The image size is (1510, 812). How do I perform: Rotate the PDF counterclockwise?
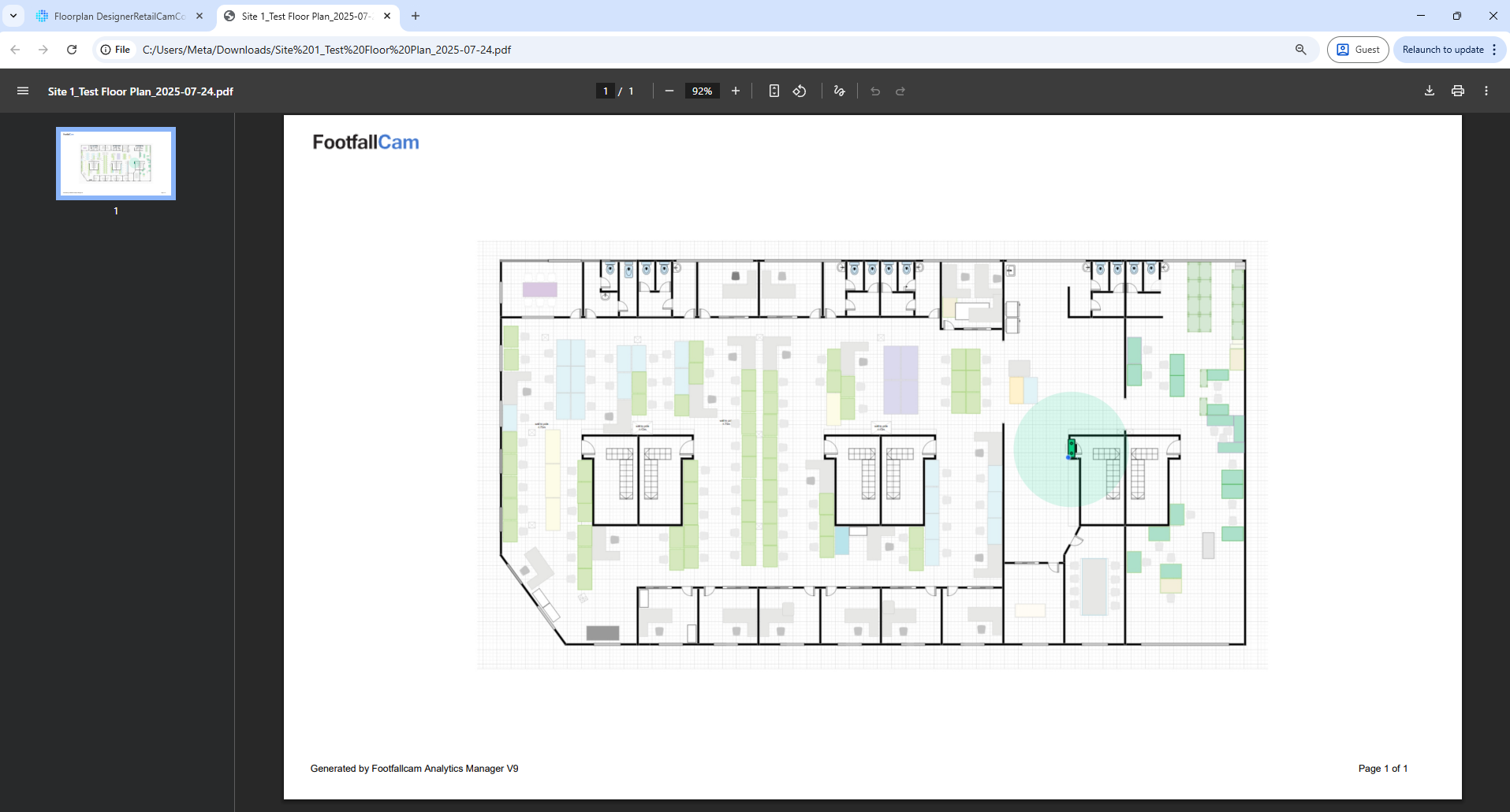[800, 91]
